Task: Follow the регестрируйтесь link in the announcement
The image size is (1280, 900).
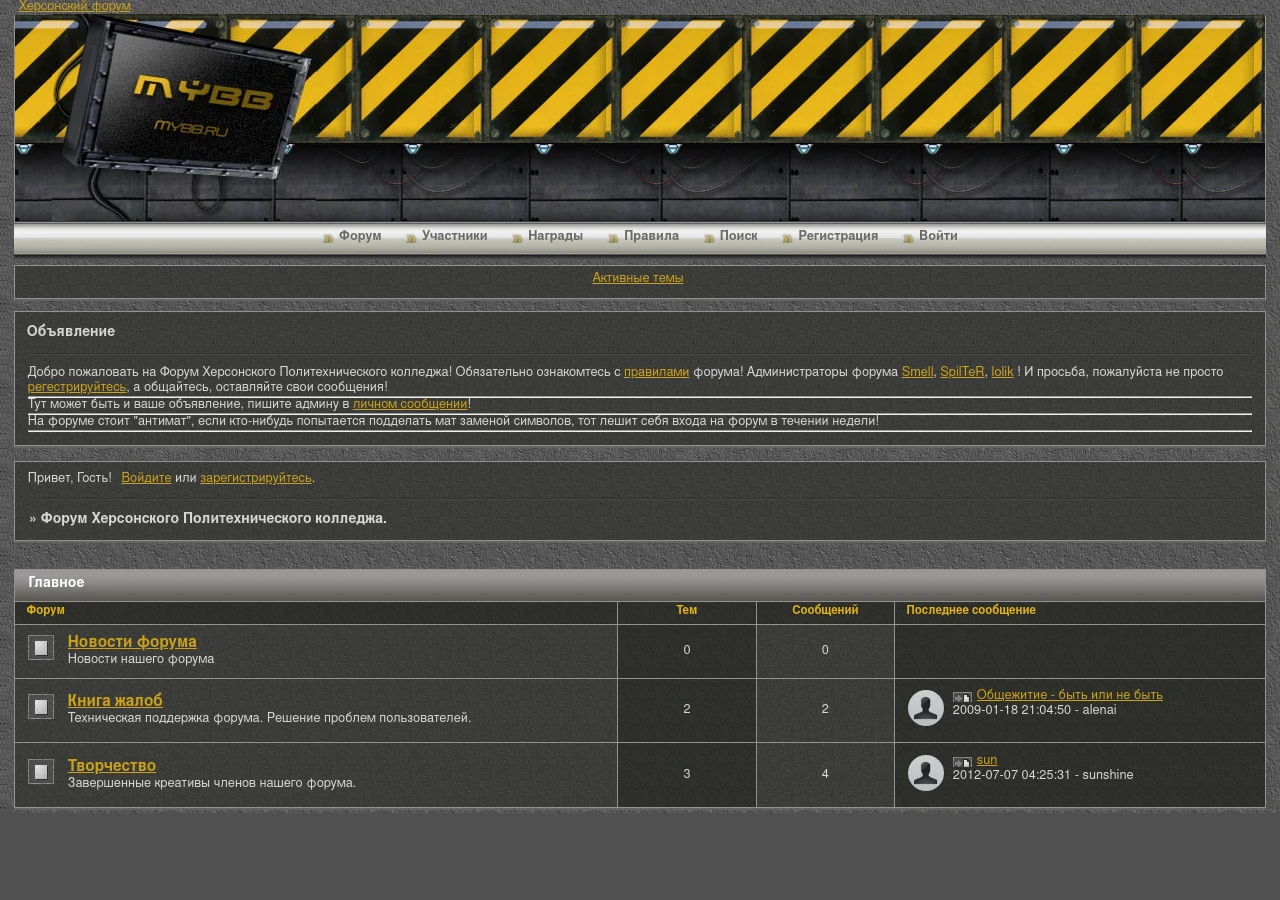Action: tap(78, 387)
